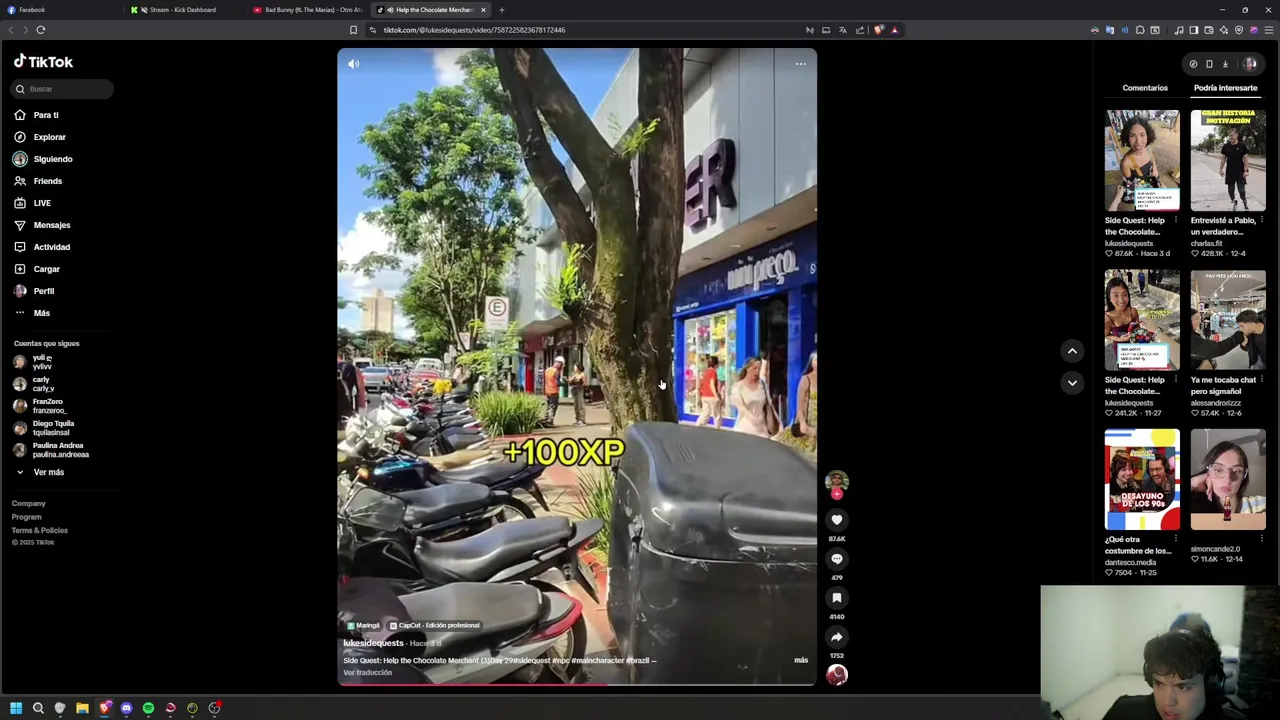Image resolution: width=1280 pixels, height=720 pixels.
Task: Open a new browser tab
Action: pos(502,10)
